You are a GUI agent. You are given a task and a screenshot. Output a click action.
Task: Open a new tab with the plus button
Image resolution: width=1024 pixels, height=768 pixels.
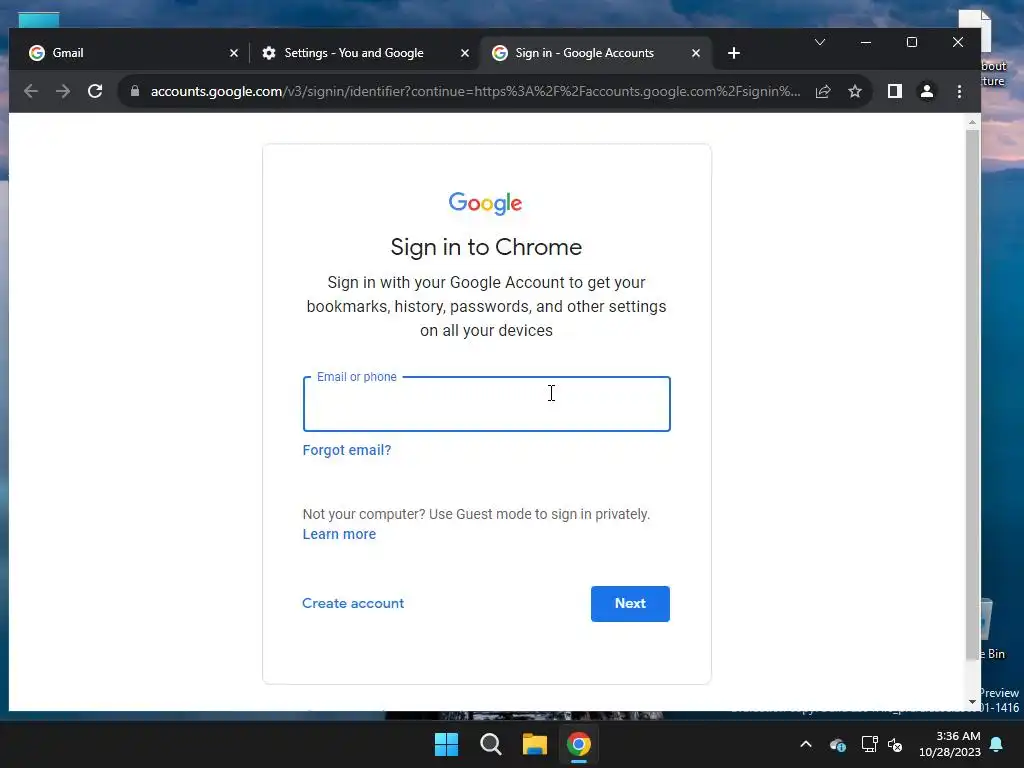tap(734, 53)
